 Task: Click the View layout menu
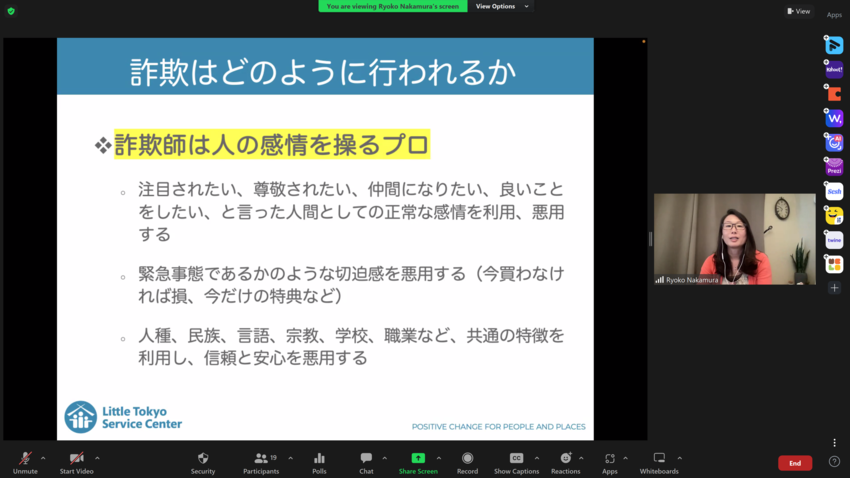coord(798,11)
